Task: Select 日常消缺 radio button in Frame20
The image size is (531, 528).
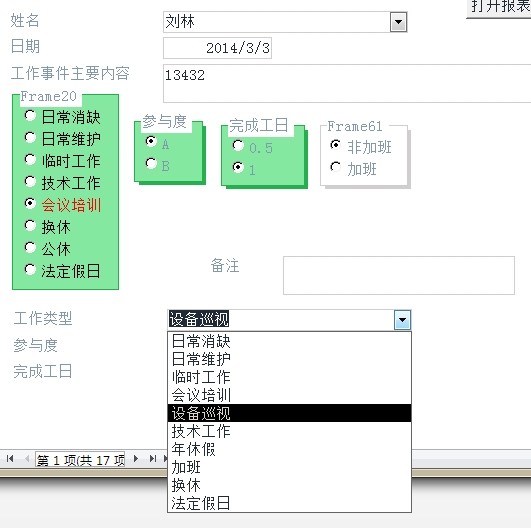Action: coord(30,116)
